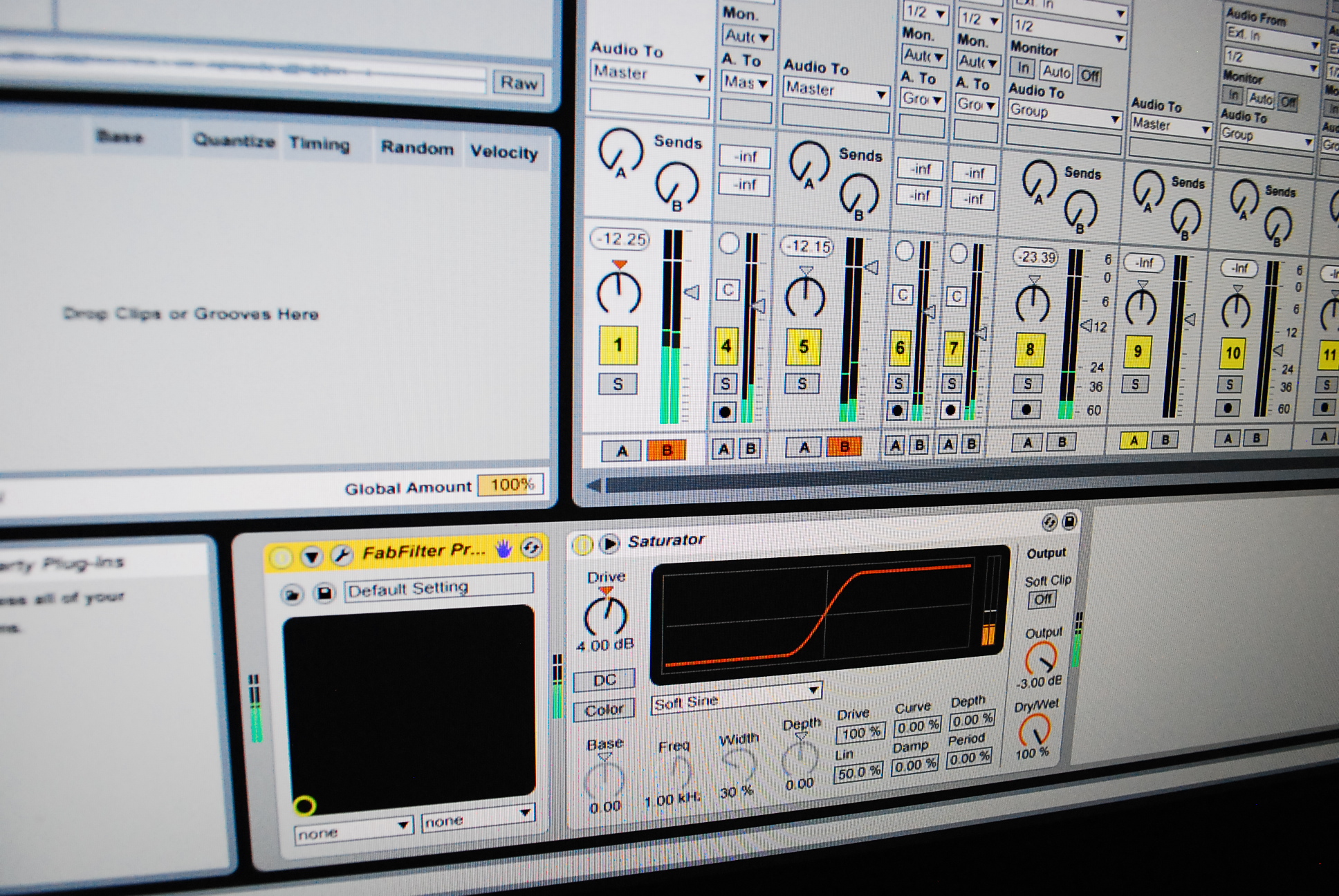Click the Quantize column header
The height and width of the screenshot is (896, 1339).
[x=234, y=140]
